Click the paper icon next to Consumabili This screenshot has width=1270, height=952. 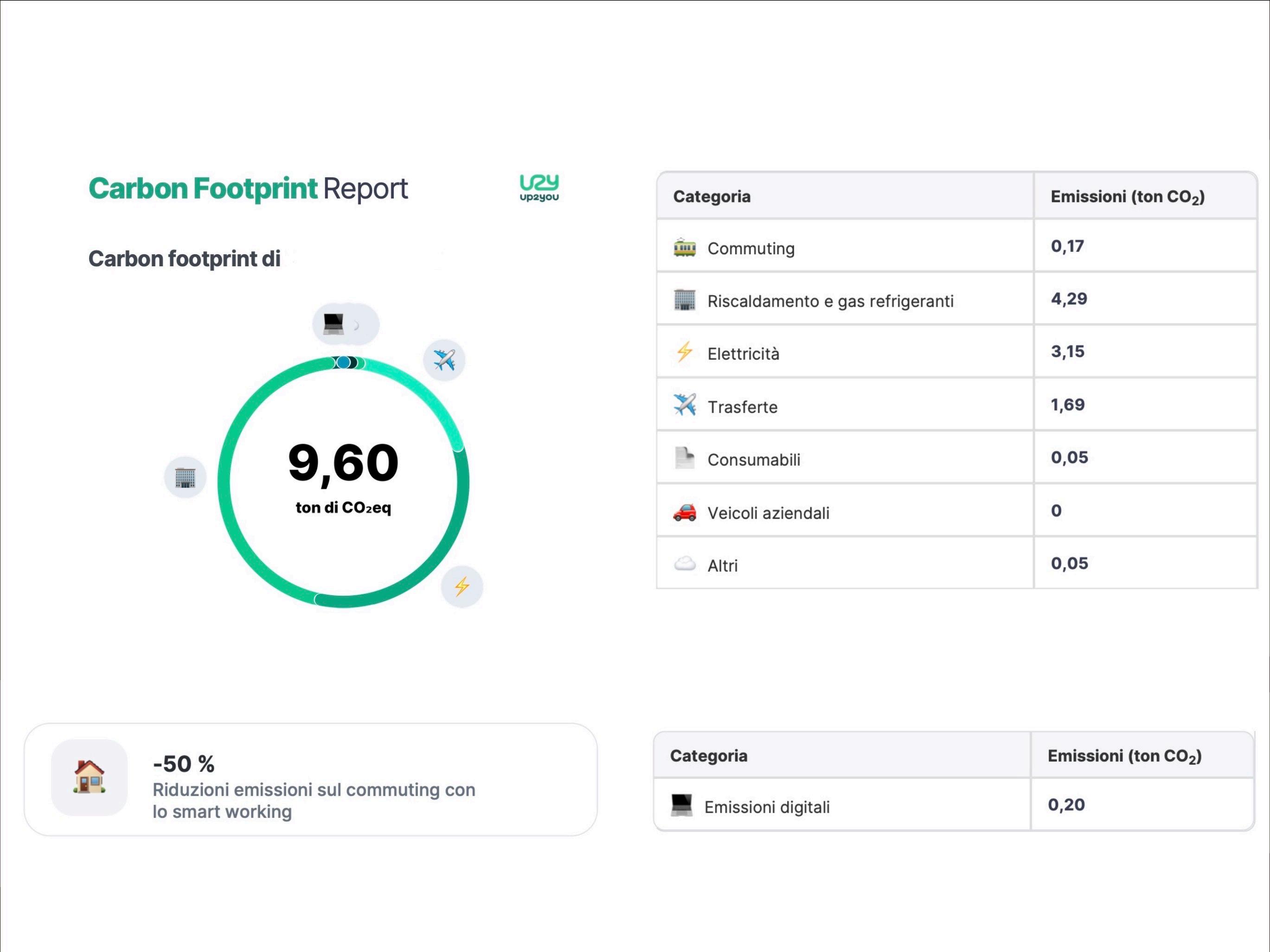tap(684, 458)
